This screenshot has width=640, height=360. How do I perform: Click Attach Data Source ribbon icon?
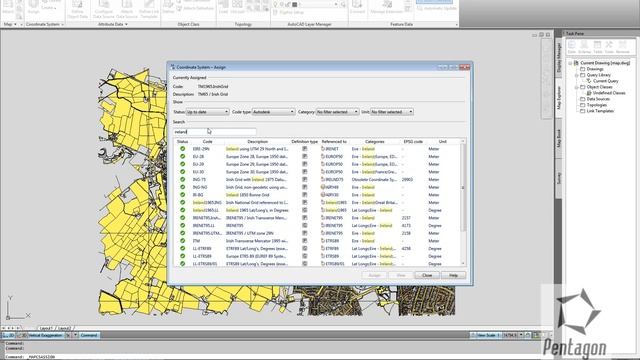pyautogui.click(x=127, y=9)
